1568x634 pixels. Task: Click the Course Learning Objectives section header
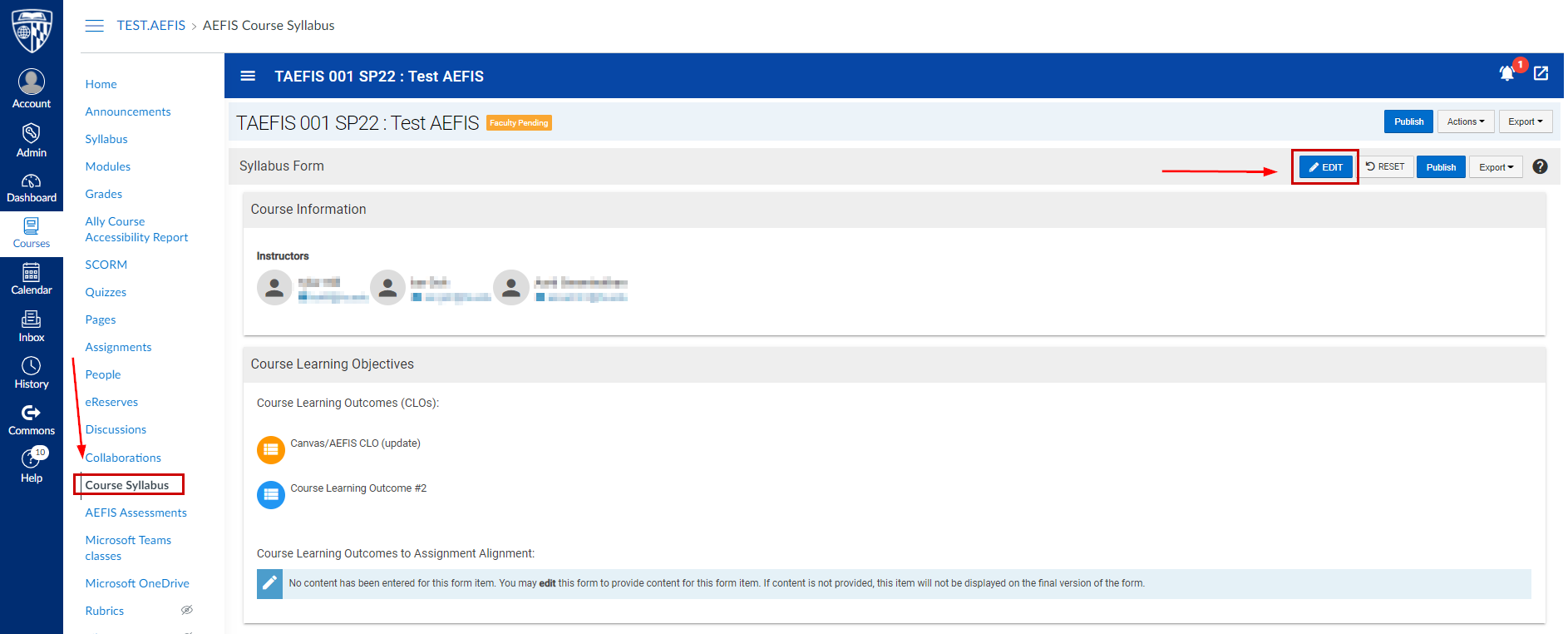[894, 364]
